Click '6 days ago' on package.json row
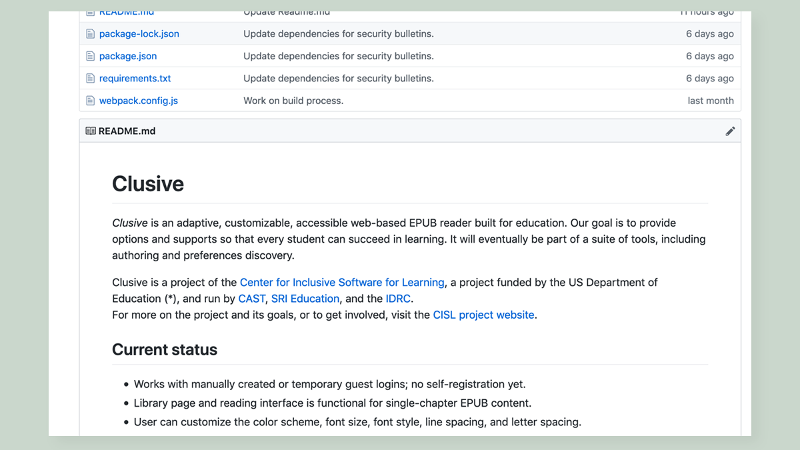 (x=710, y=56)
